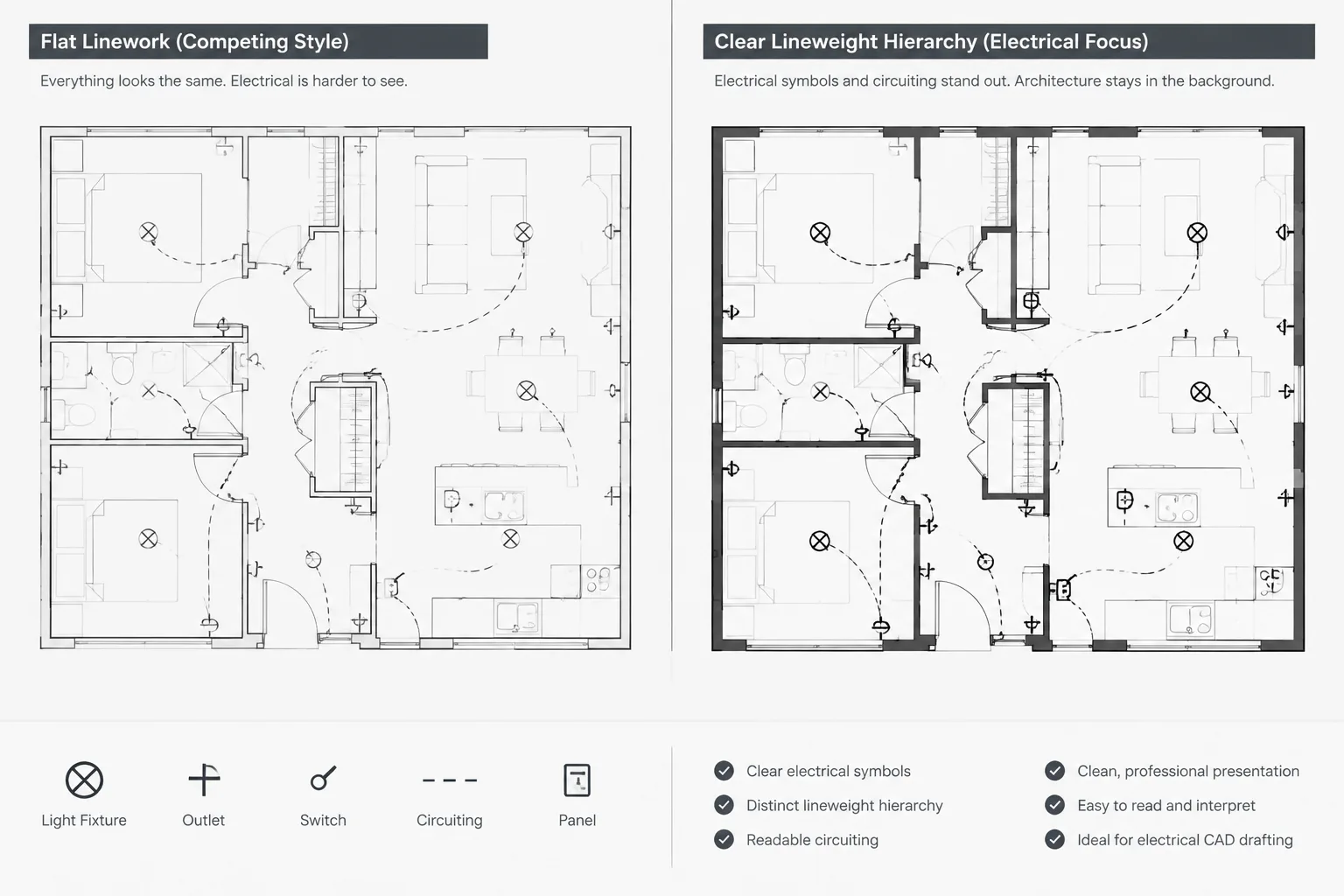Viewport: 1344px width, 896px height.
Task: Click the 'Panel' legend label
Action: 577,820
